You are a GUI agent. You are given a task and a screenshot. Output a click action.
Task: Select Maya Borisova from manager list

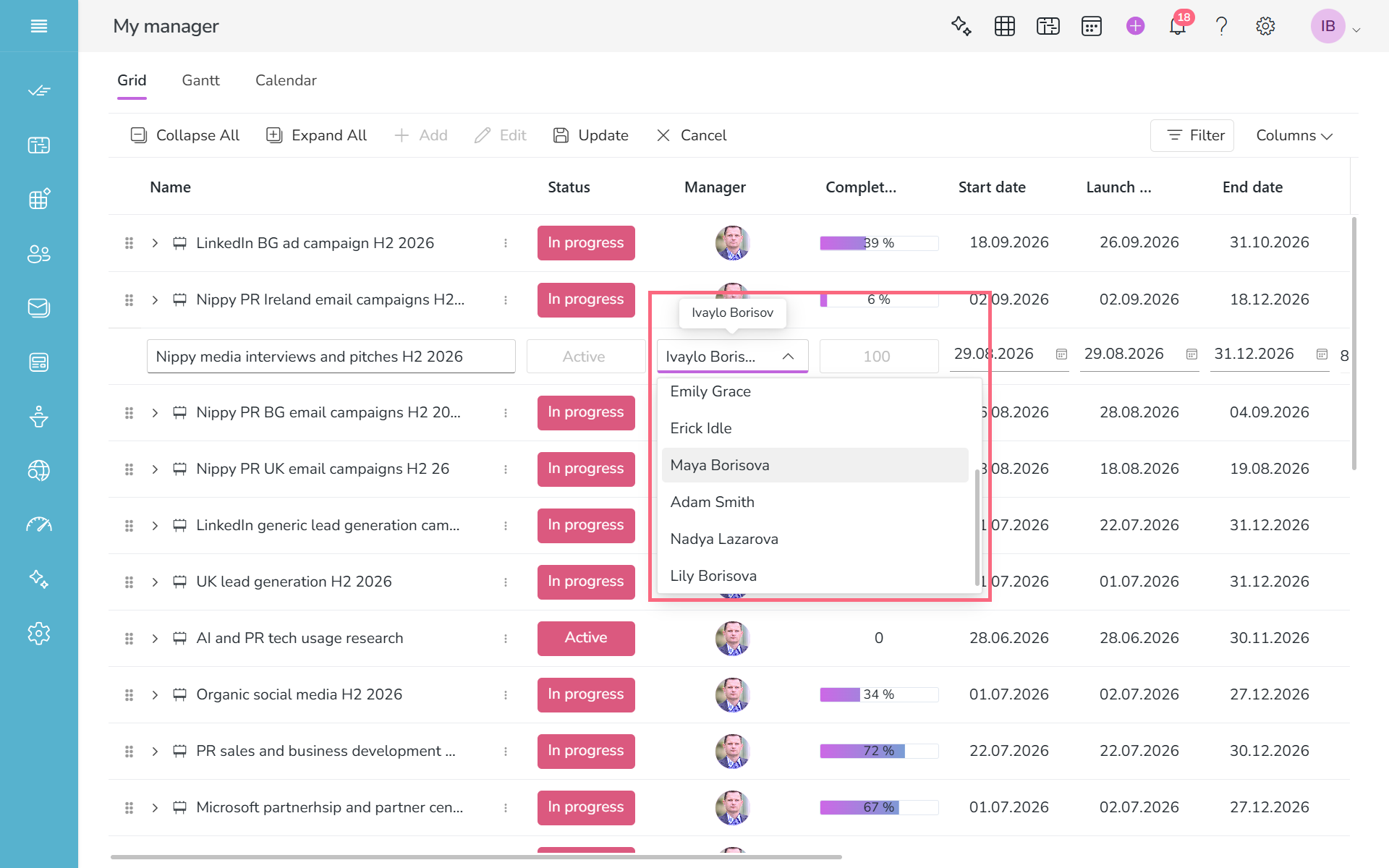point(815,465)
